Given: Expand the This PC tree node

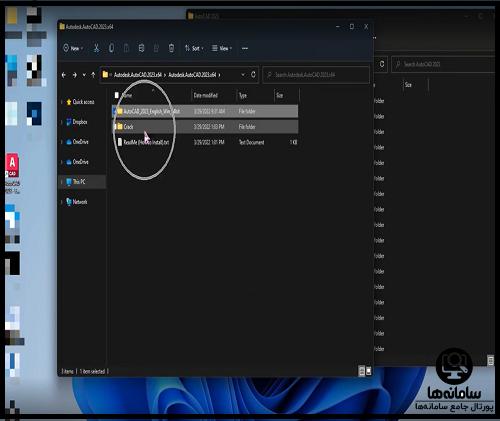Looking at the screenshot, I should [x=62, y=182].
